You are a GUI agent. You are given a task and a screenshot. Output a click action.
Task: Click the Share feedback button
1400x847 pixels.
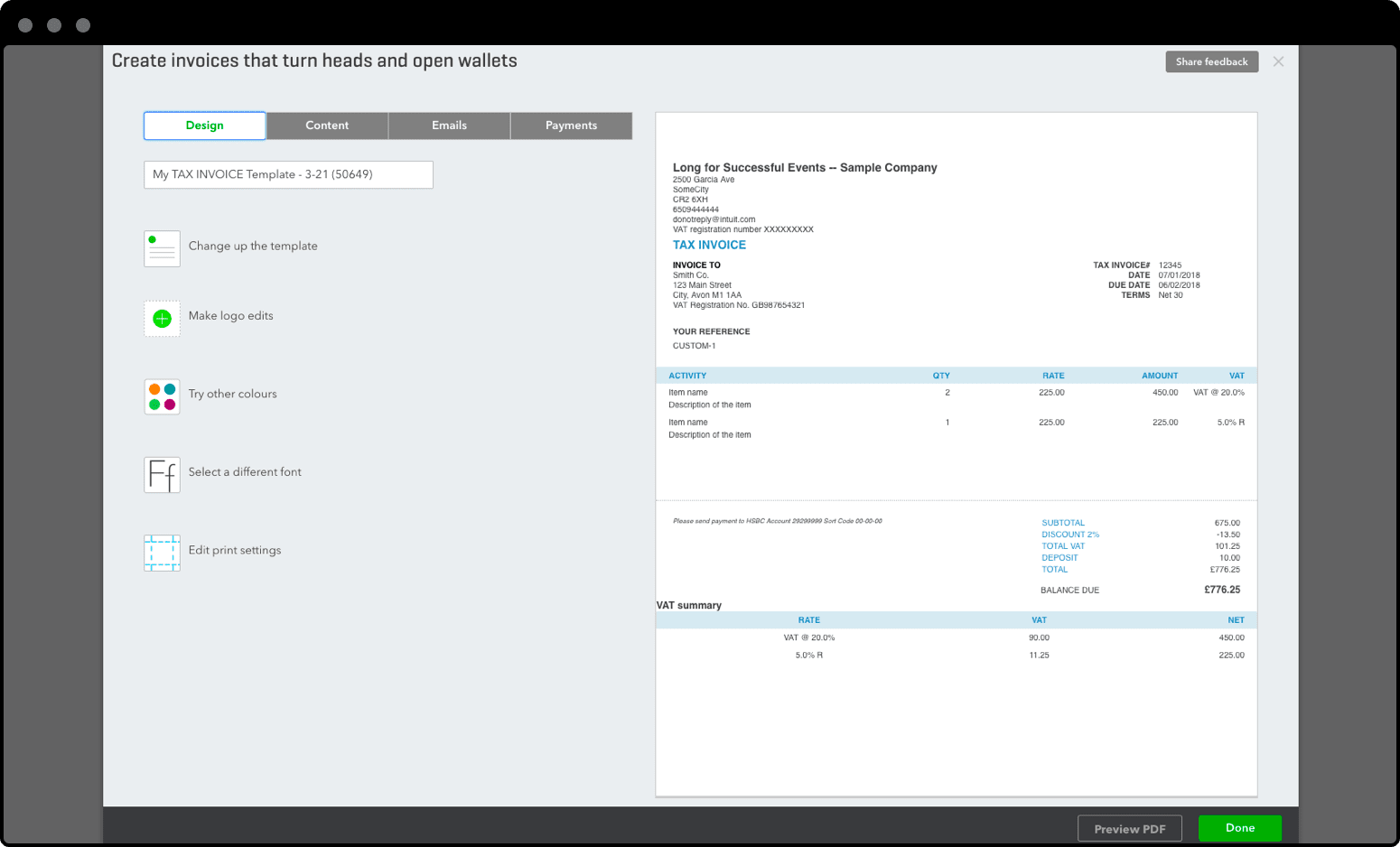click(x=1210, y=61)
